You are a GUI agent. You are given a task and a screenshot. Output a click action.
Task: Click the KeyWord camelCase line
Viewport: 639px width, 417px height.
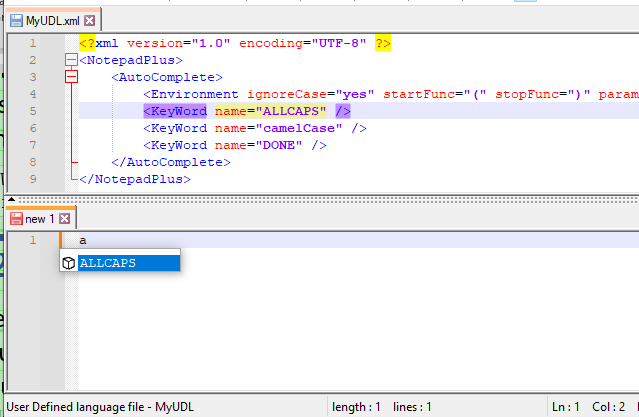coord(255,128)
